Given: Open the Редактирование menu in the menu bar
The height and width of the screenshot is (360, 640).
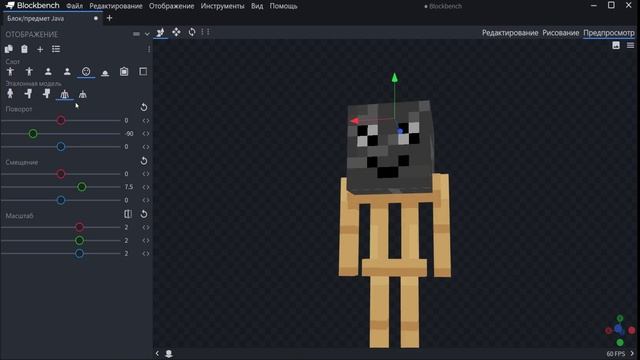Looking at the screenshot, I should [116, 6].
